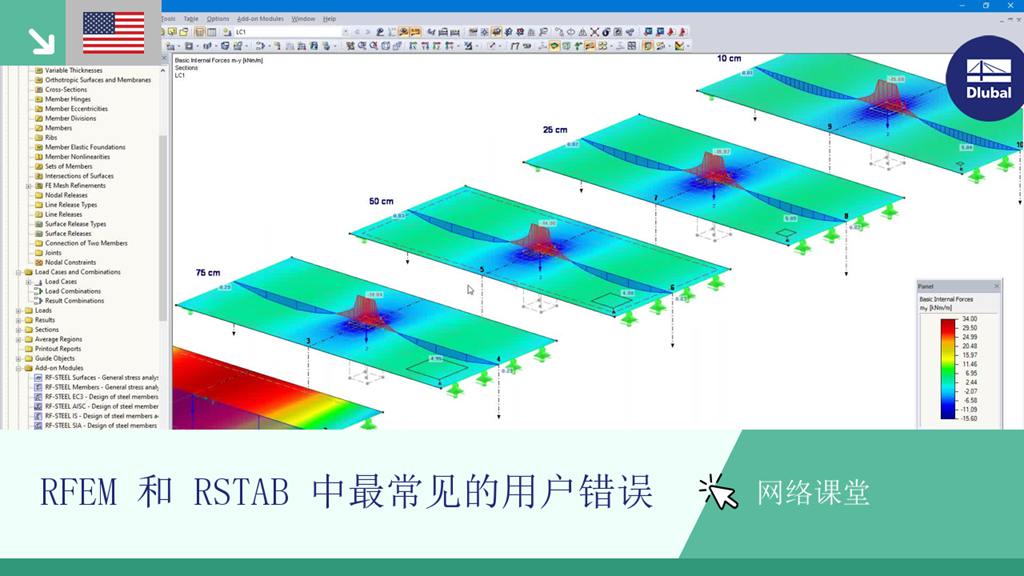Expand the Sections folder
The height and width of the screenshot is (576, 1024).
(18, 330)
